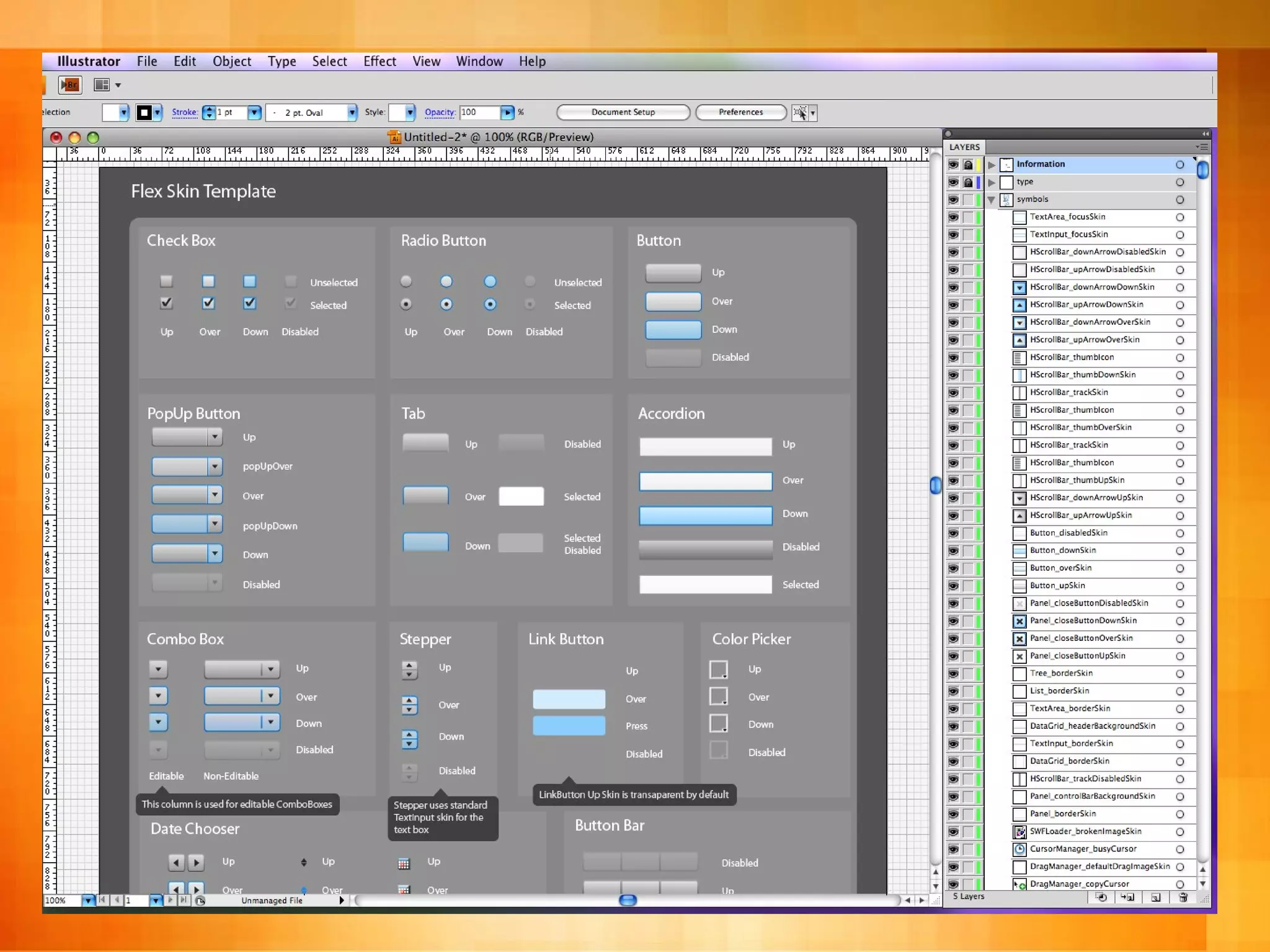Click thumbnail of HScrollBar_downArrowDownSkin layer
Image resolution: width=1270 pixels, height=952 pixels.
[x=1019, y=288]
